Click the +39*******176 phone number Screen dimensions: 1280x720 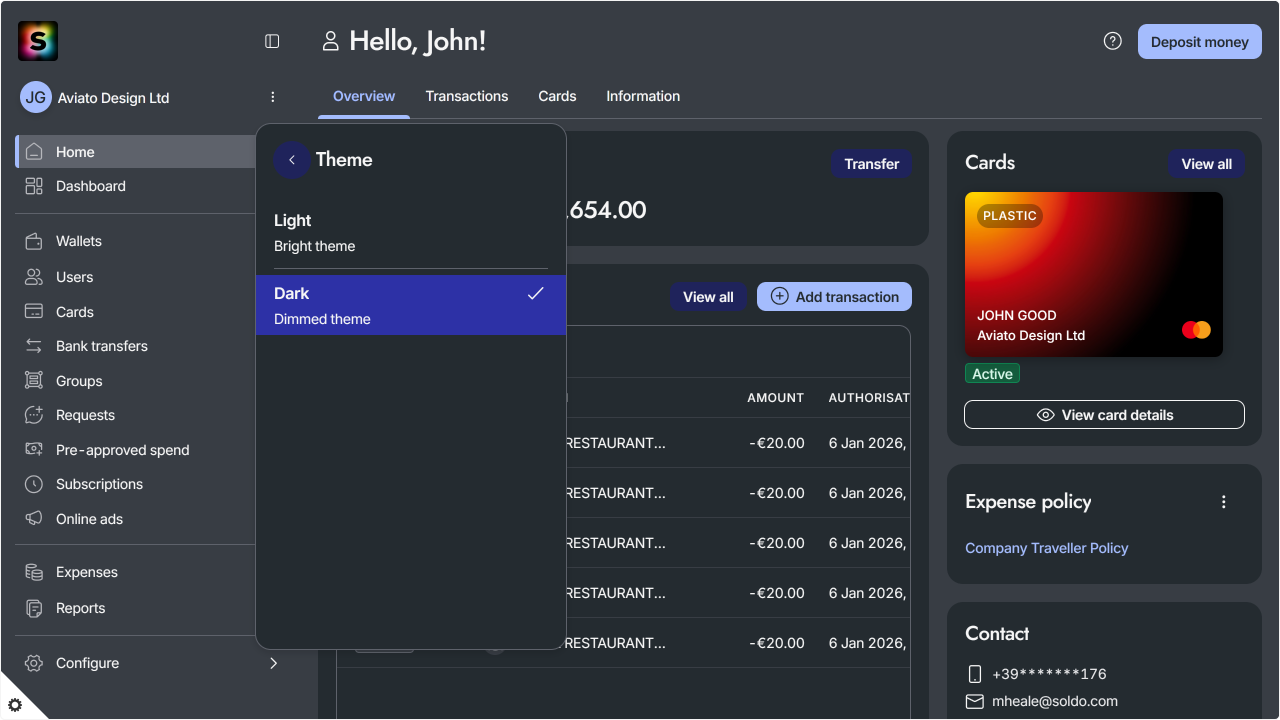pos(1049,674)
